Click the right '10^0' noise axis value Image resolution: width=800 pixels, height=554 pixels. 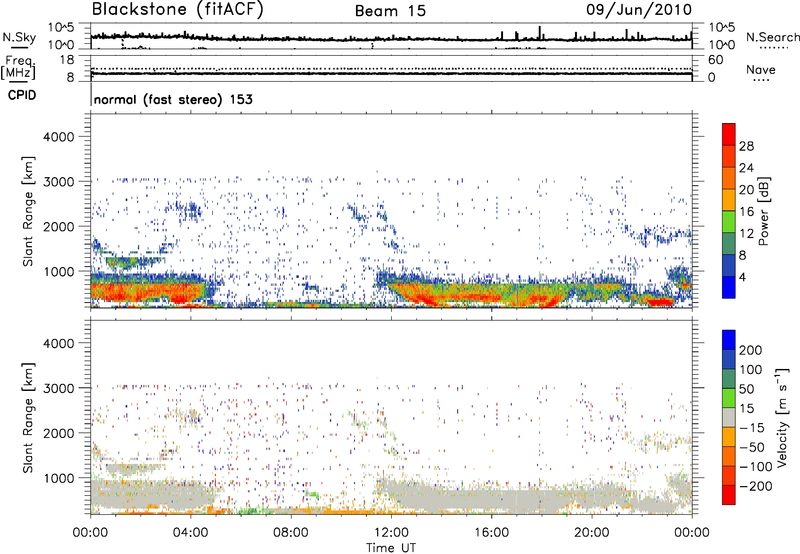point(721,44)
